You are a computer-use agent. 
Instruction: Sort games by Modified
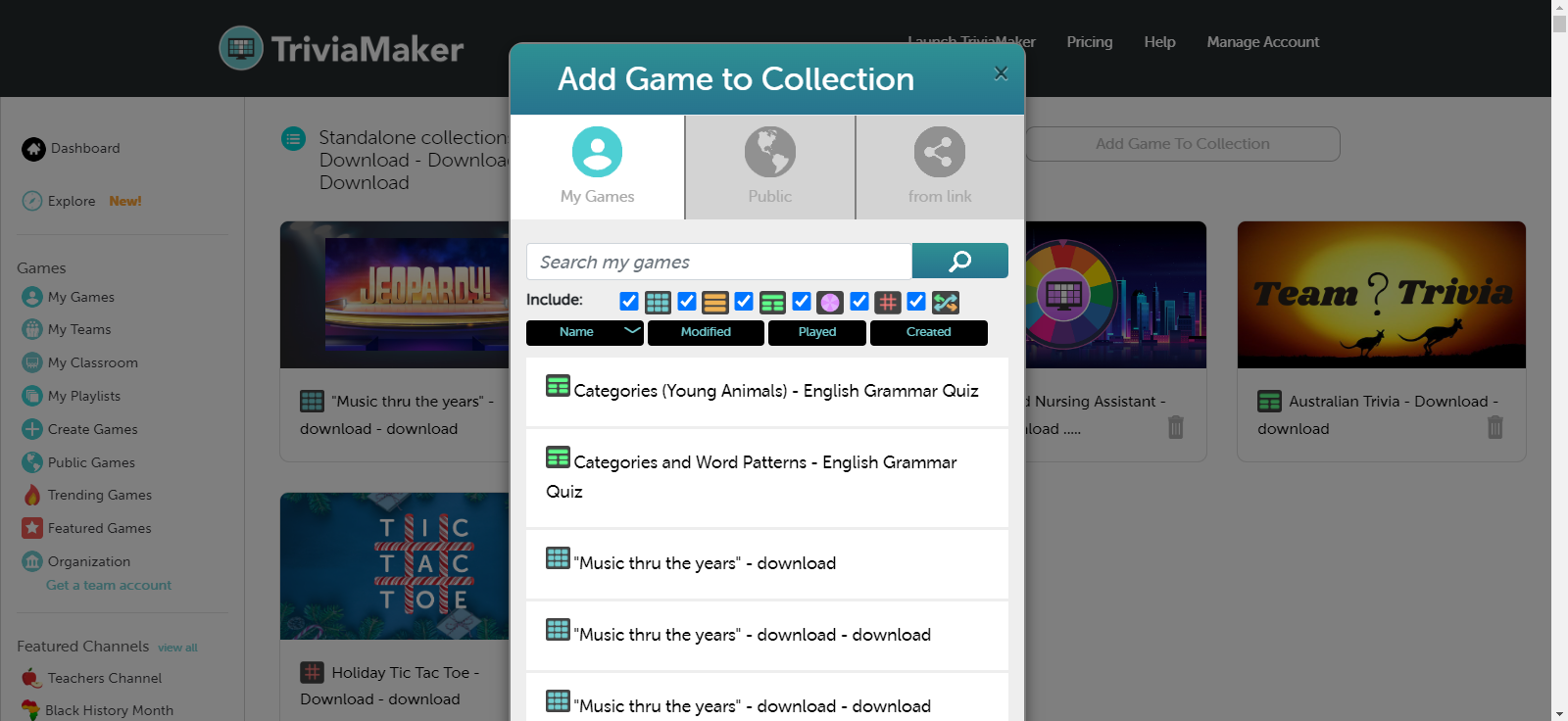click(706, 332)
